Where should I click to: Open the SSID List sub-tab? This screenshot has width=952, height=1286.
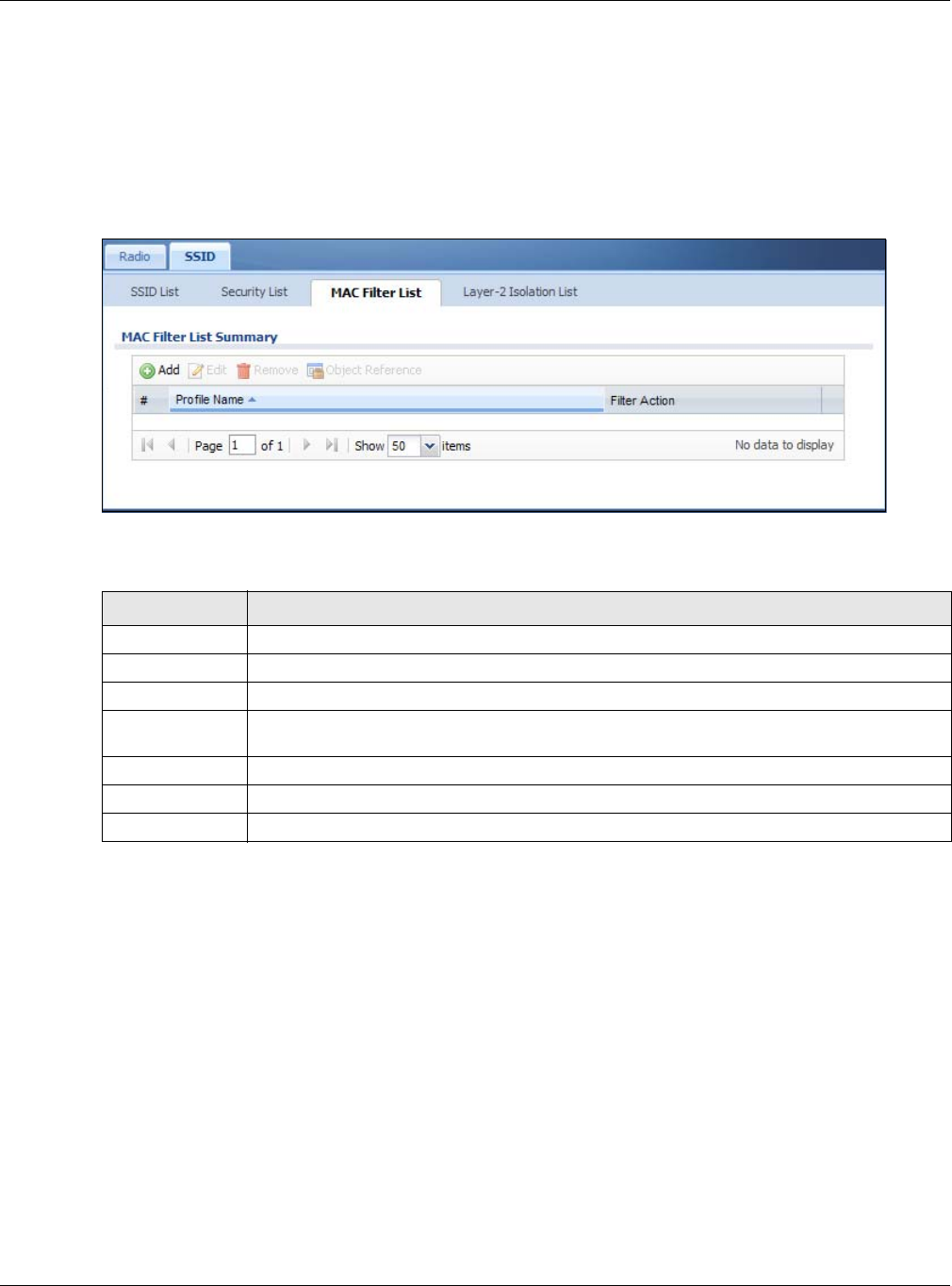click(x=155, y=292)
